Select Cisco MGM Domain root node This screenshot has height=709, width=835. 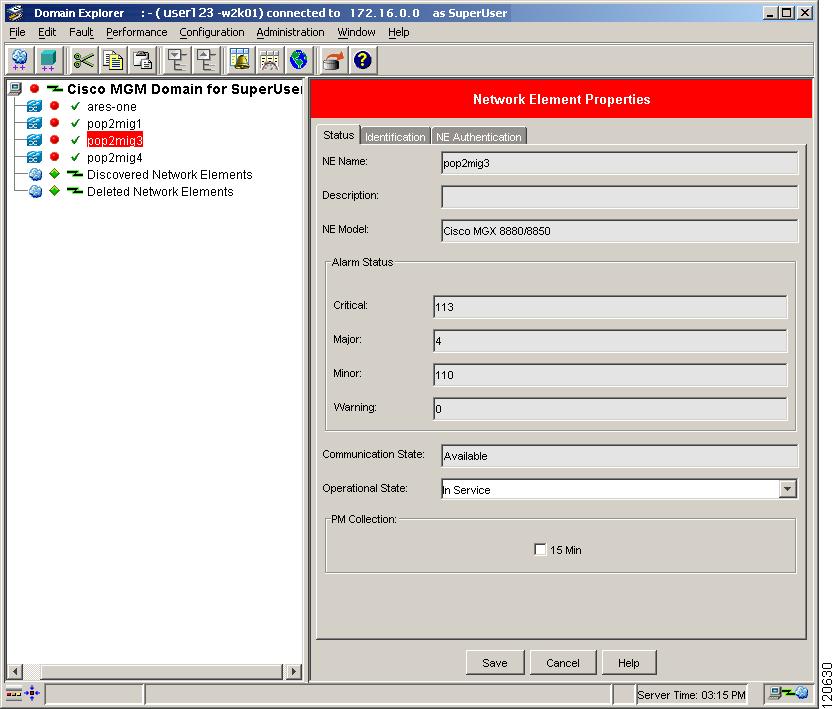tap(184, 89)
